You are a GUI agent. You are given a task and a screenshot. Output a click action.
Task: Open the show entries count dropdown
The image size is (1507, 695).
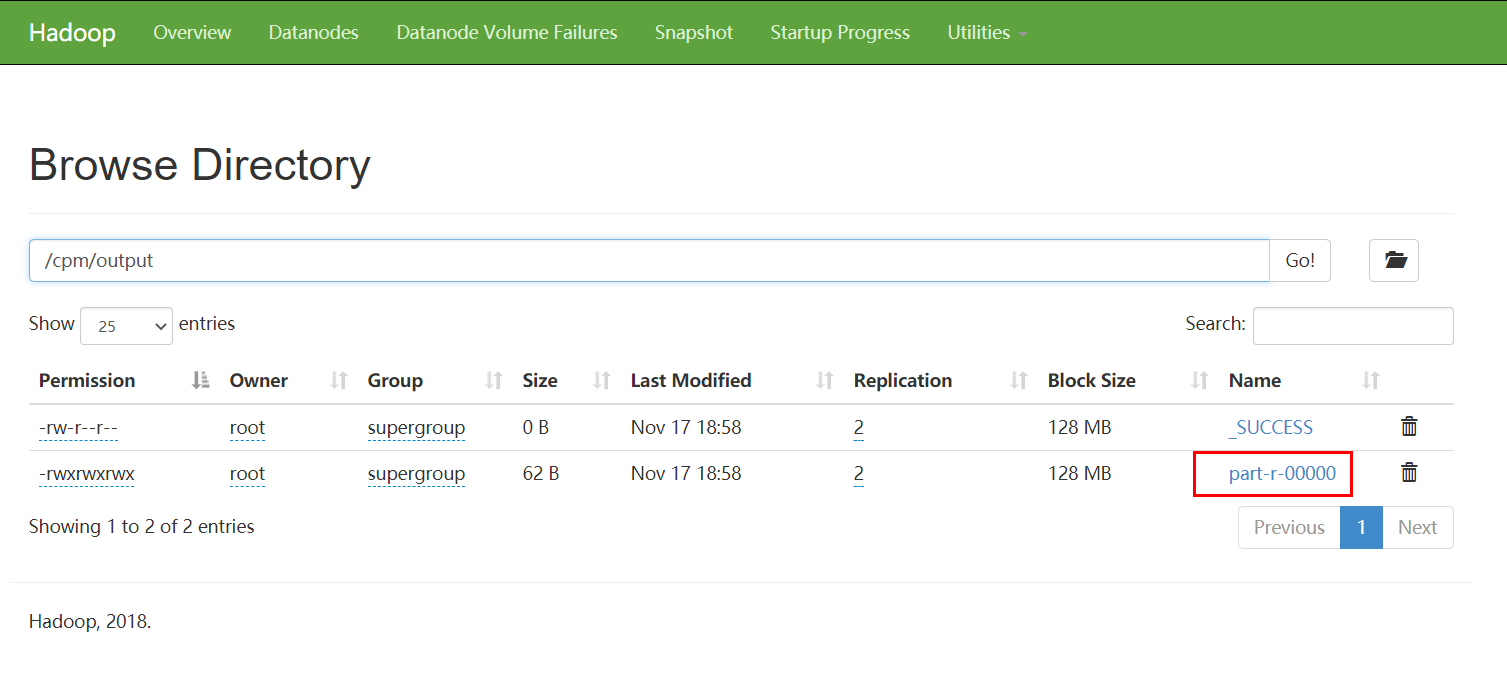(x=126, y=326)
